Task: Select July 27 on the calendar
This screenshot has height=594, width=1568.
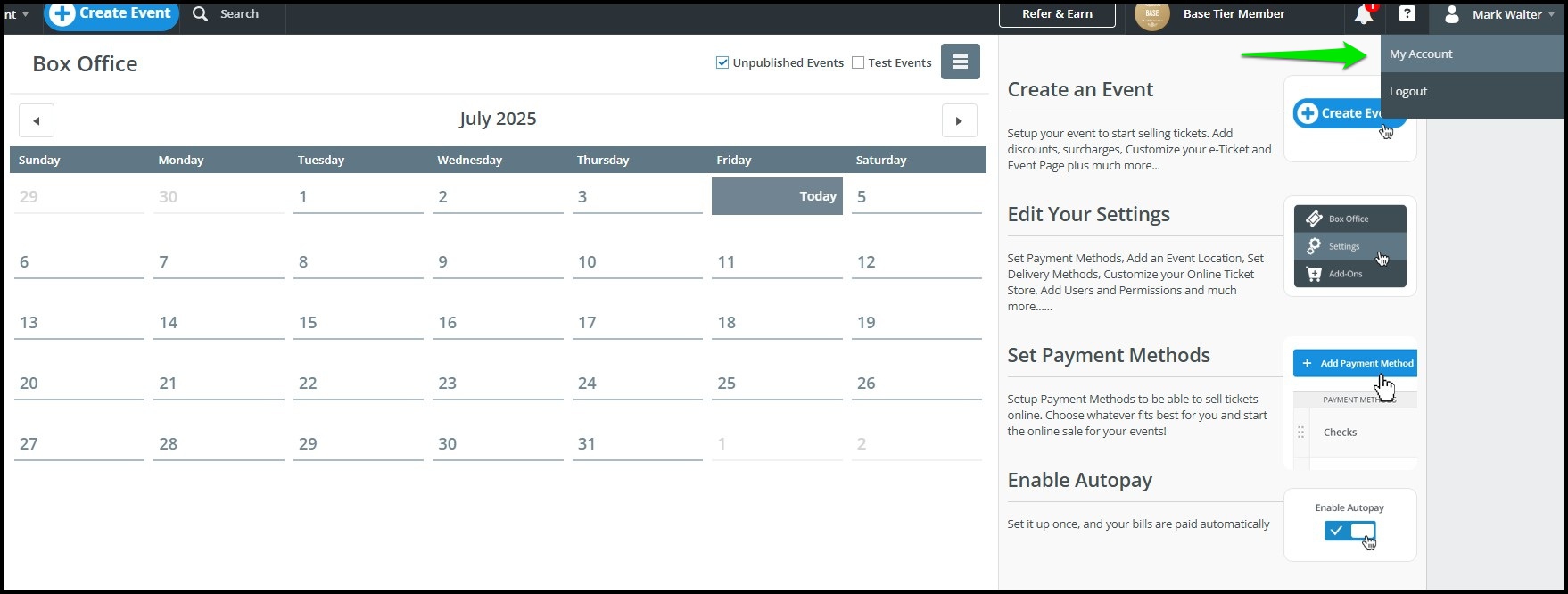Action: tap(79, 444)
